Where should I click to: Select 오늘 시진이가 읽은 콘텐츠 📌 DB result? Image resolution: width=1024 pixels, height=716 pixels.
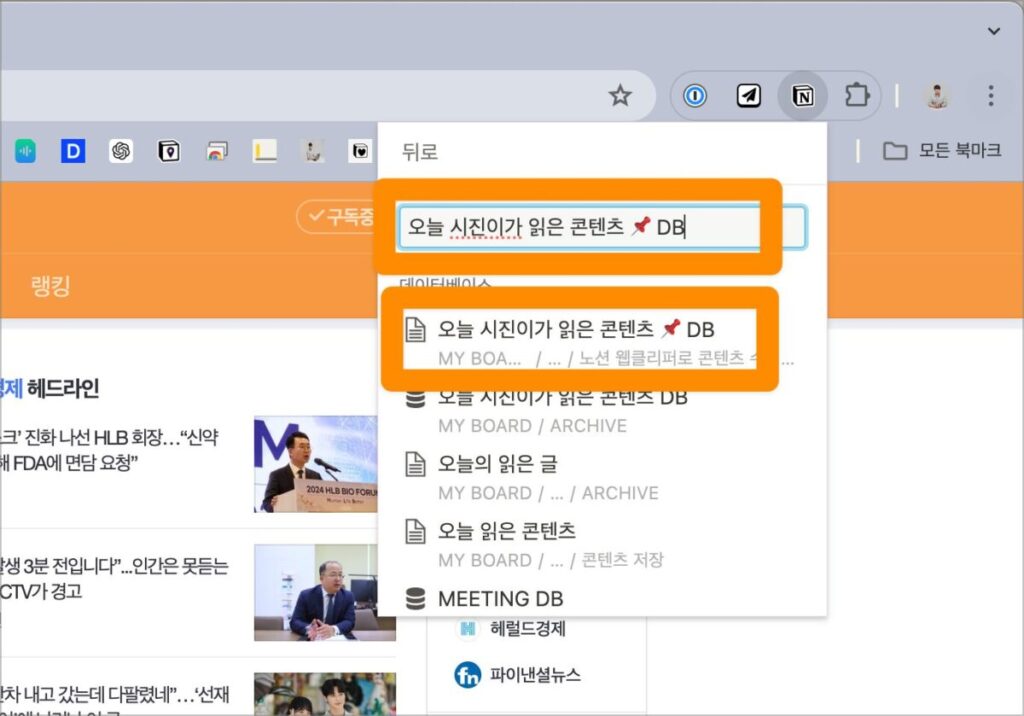click(x=575, y=330)
